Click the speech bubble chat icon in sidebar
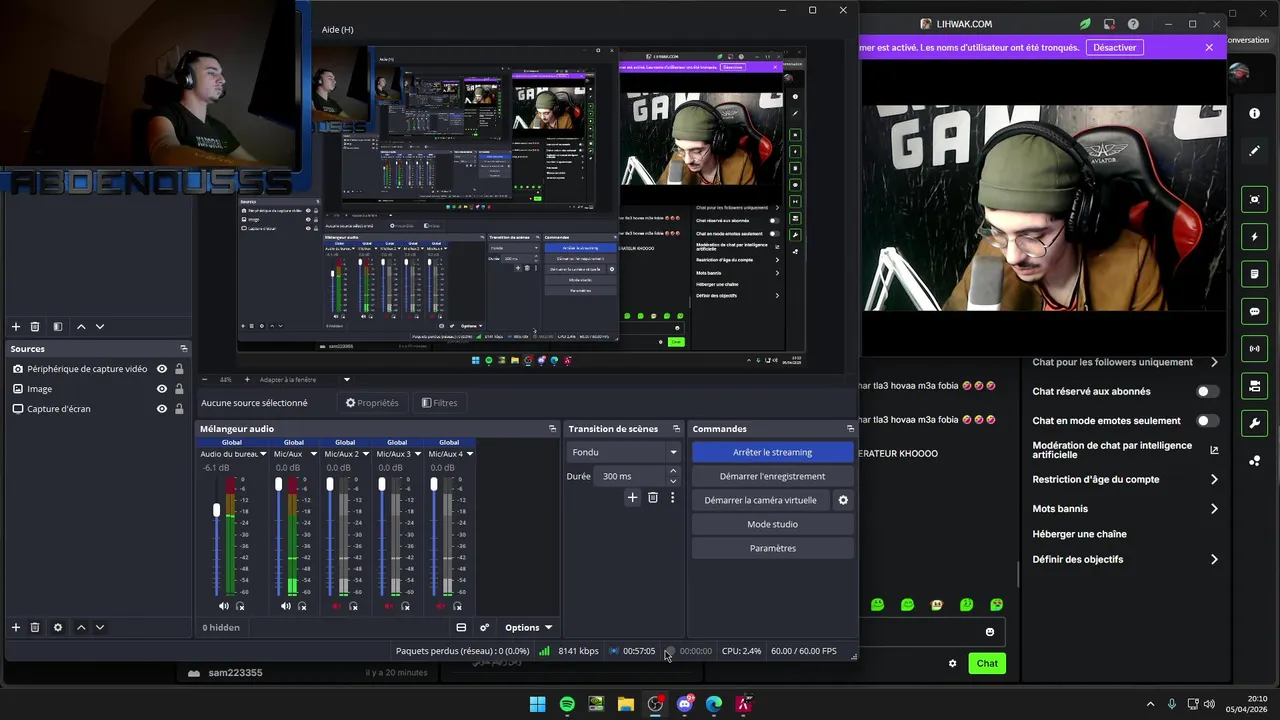Viewport: 1280px width, 720px height. [x=1255, y=312]
